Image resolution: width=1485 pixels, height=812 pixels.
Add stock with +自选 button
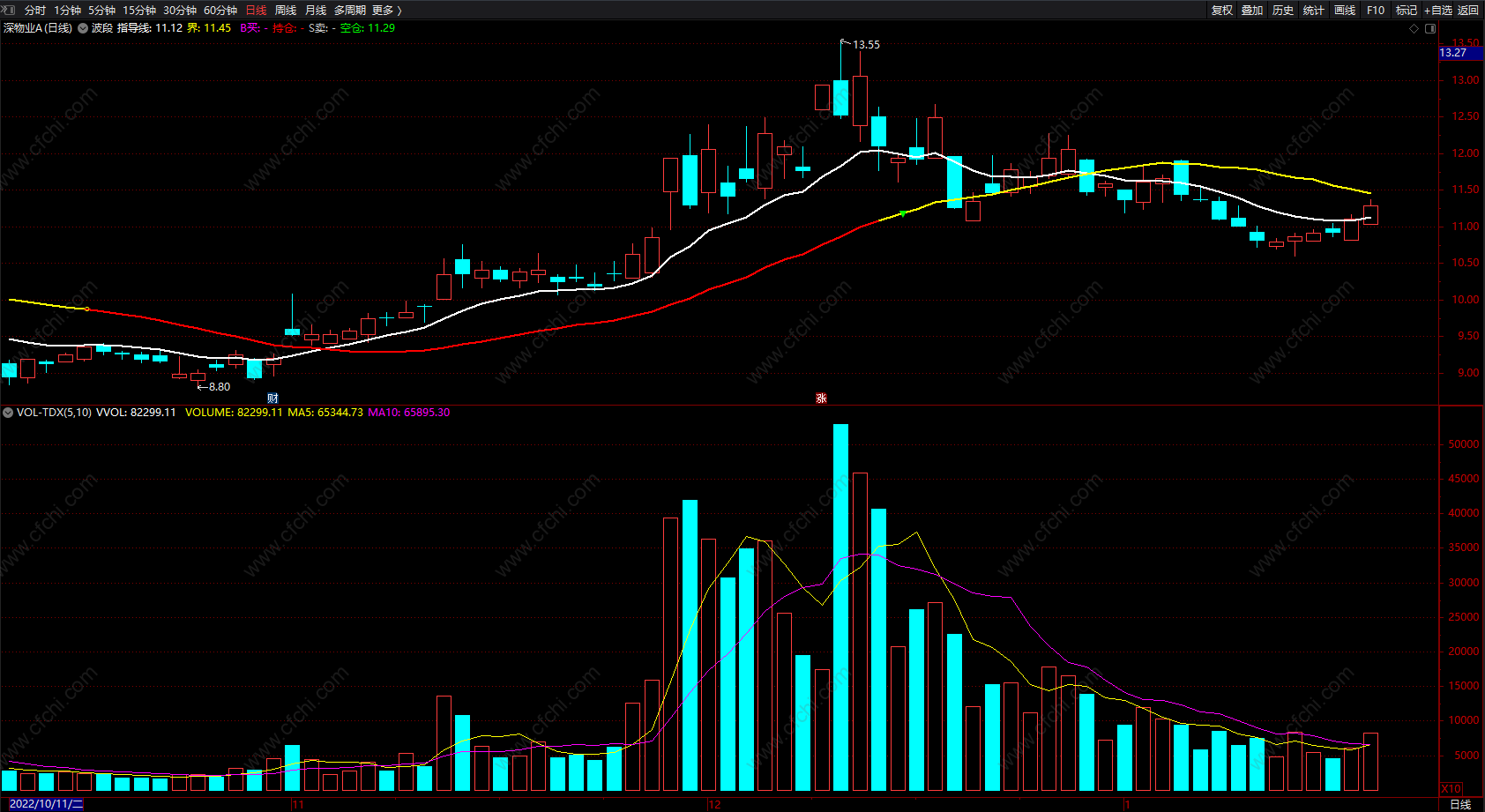pyautogui.click(x=1438, y=10)
